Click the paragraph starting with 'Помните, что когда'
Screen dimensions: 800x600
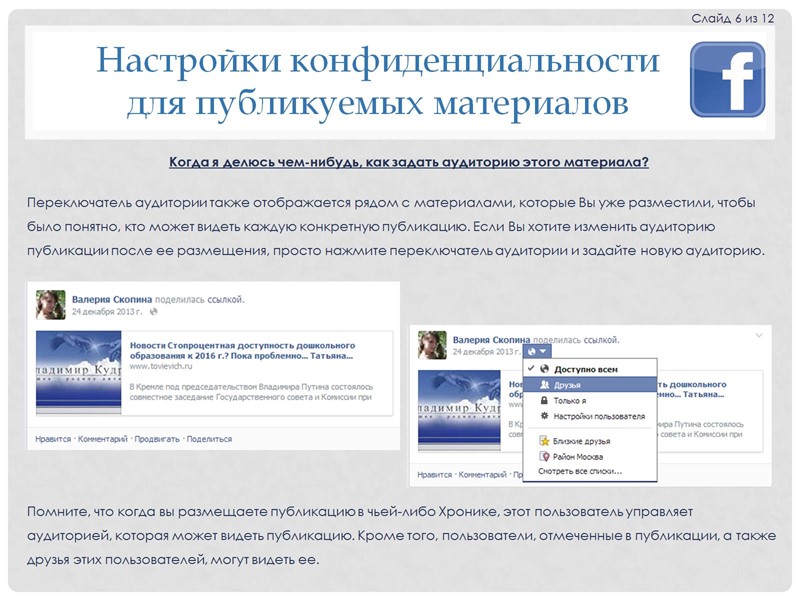(401, 536)
